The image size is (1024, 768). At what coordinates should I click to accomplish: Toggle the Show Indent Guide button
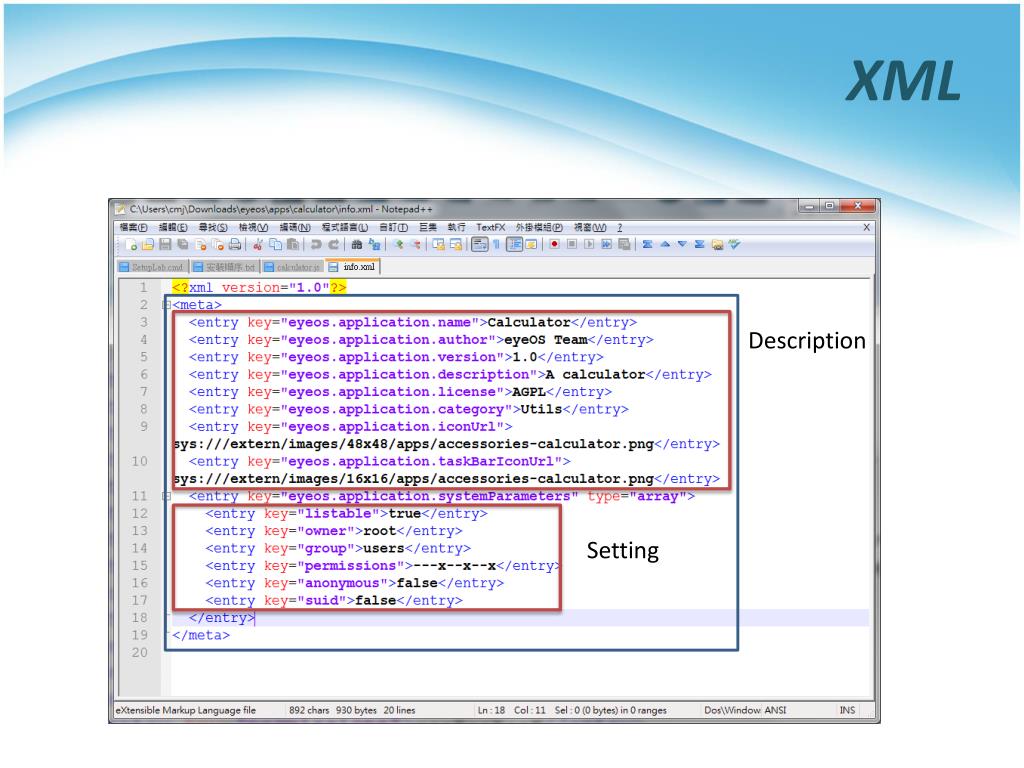[x=515, y=245]
